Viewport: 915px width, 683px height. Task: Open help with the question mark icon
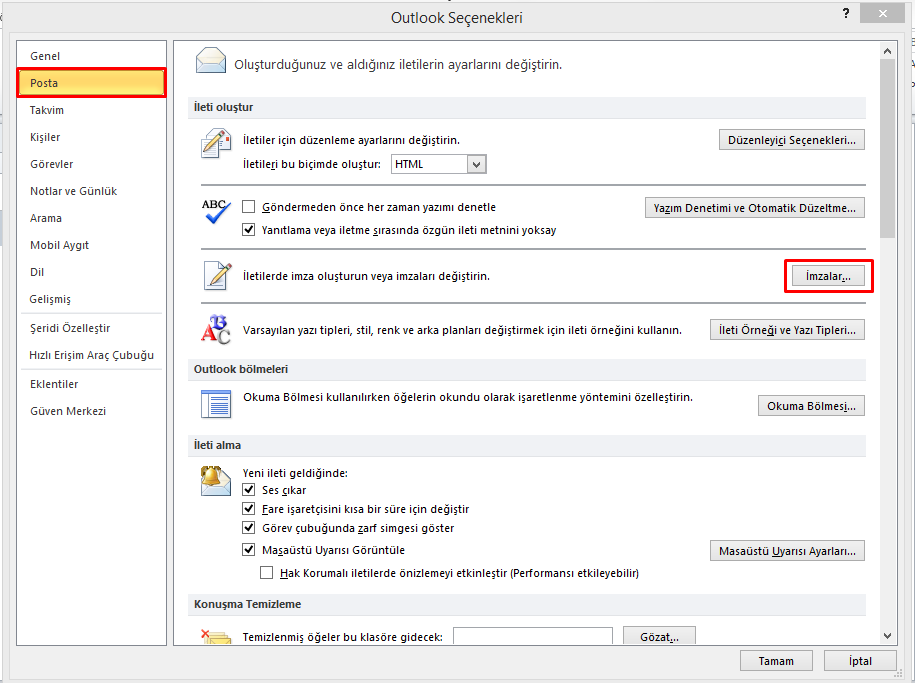(846, 13)
